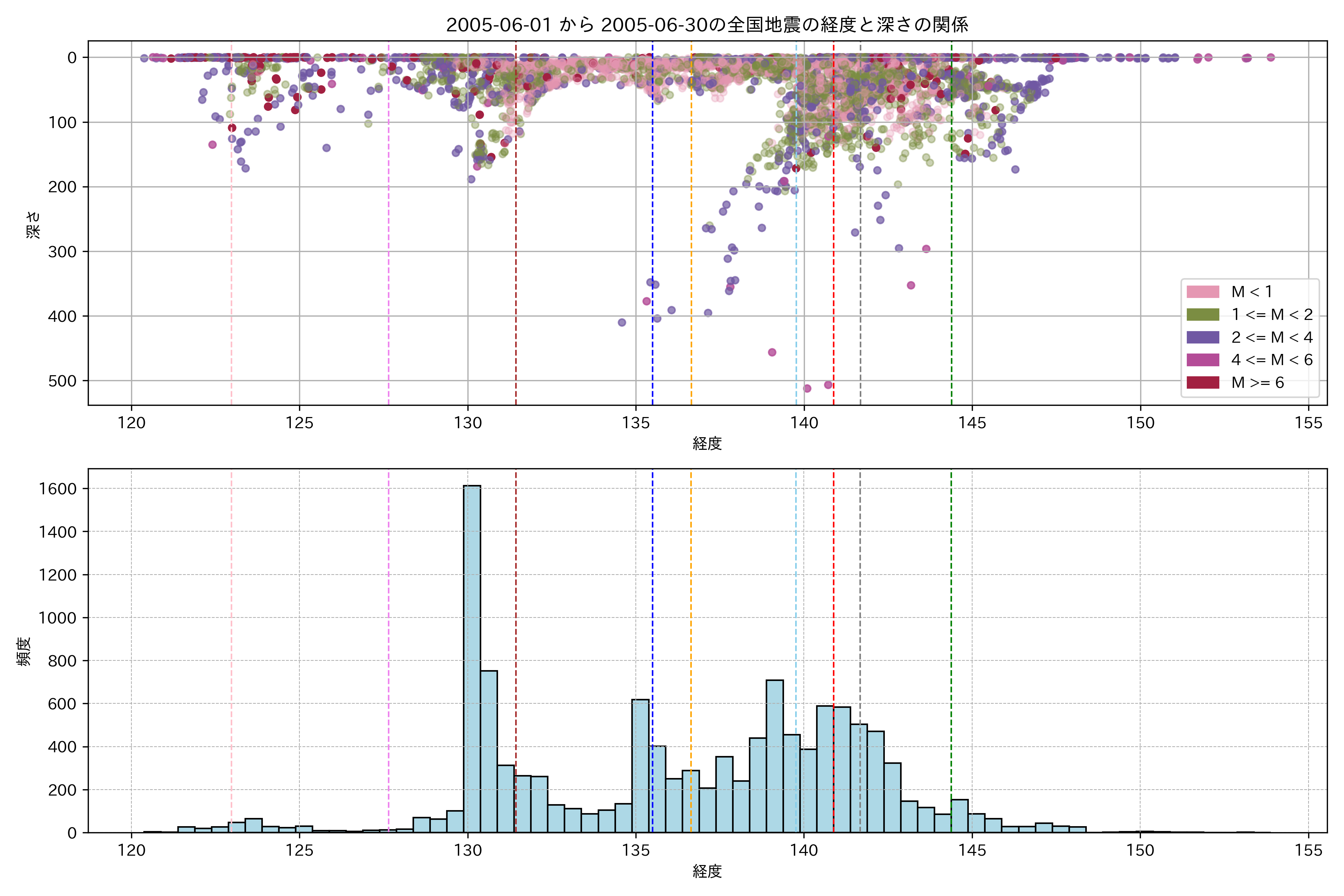This screenshot has height=896, width=1344.
Task: Click the 155 tick label on scatter x-axis
Action: coord(1309,423)
